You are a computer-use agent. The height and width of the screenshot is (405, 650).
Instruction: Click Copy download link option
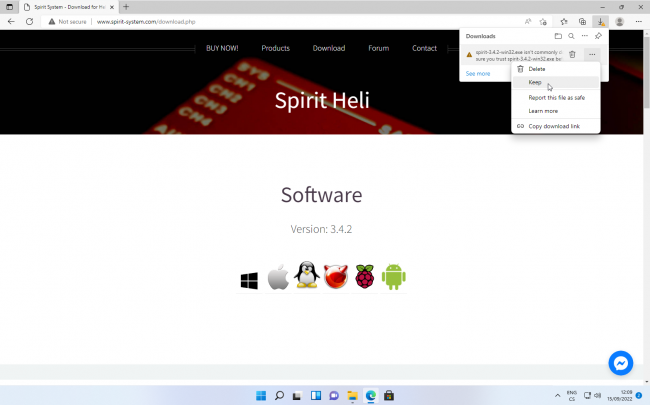pyautogui.click(x=556, y=125)
